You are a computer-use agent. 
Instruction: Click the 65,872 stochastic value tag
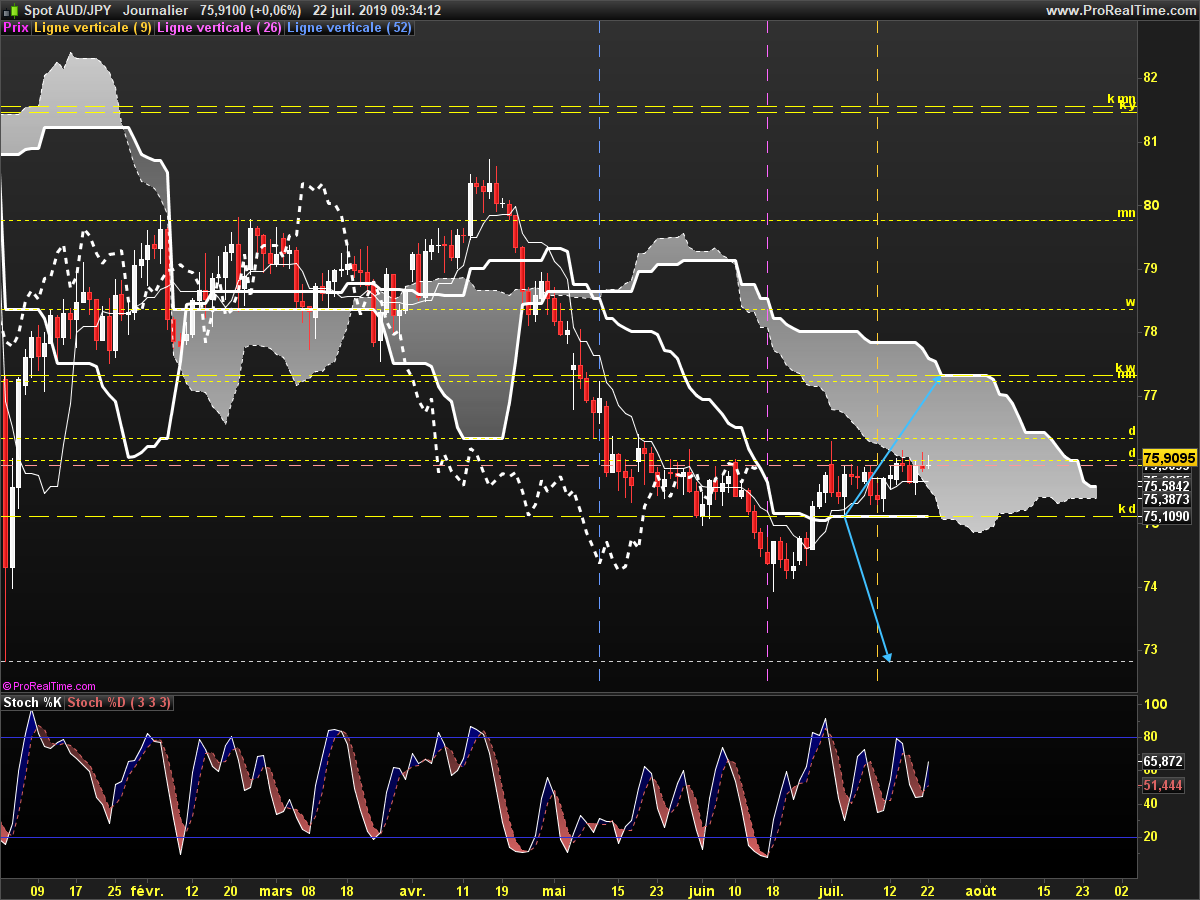[1163, 761]
